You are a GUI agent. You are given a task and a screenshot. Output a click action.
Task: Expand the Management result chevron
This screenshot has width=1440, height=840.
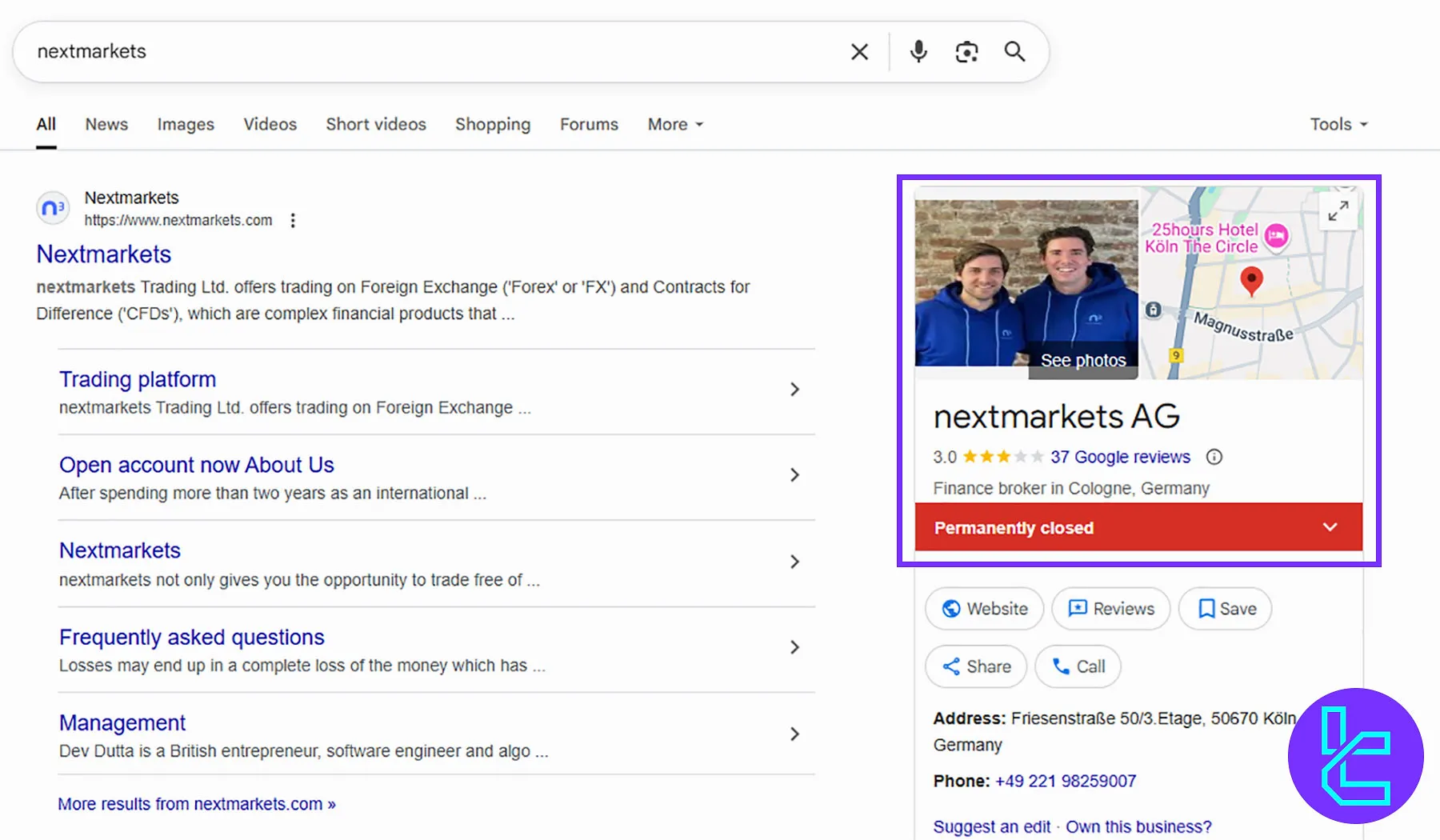(794, 734)
